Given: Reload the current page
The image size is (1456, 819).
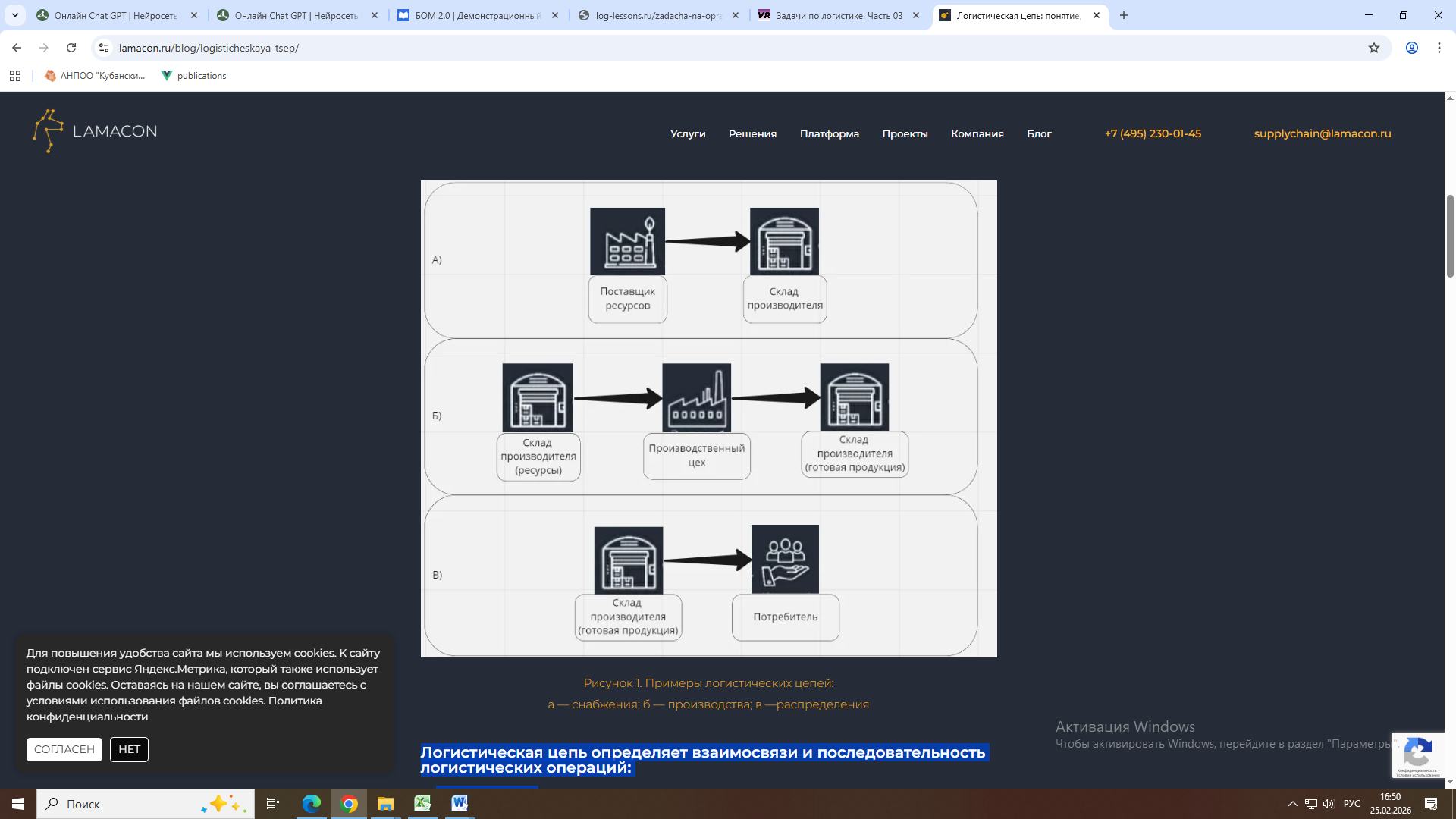Looking at the screenshot, I should 71,48.
